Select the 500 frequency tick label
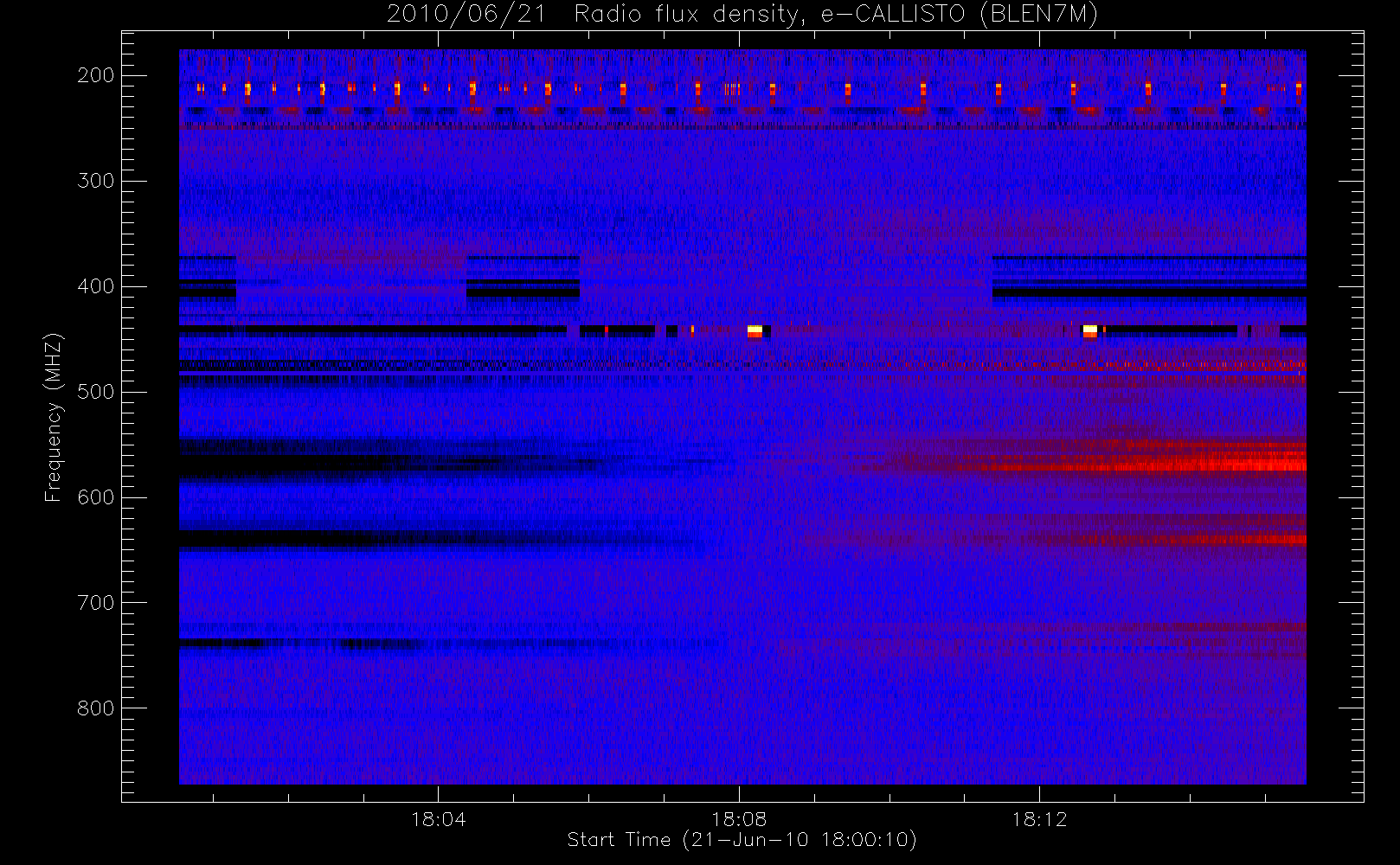Image resolution: width=1400 pixels, height=865 pixels. tap(95, 392)
